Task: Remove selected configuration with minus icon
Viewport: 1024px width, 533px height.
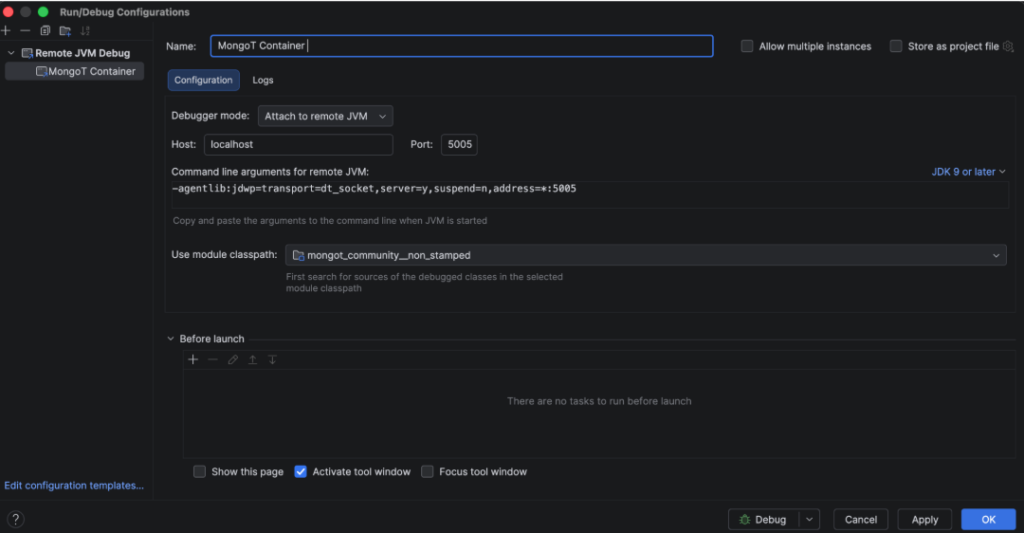Action: click(x=25, y=31)
